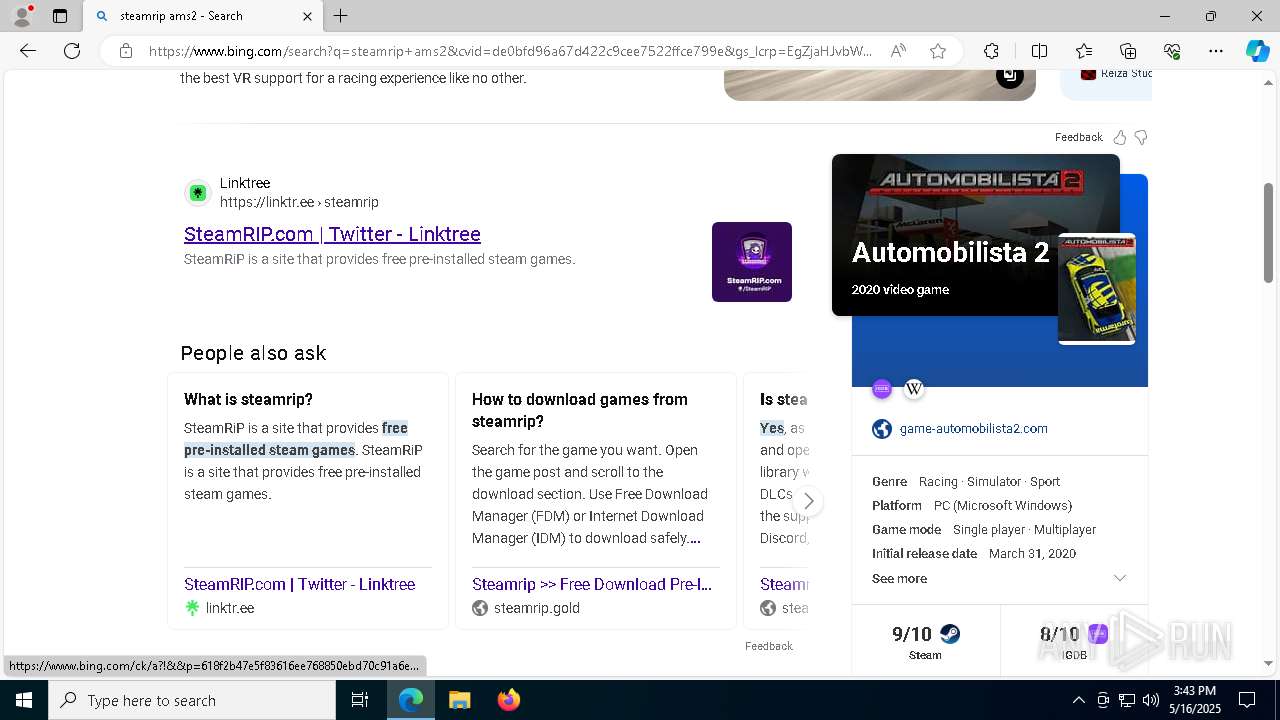Click the address bar URL field
Image resolution: width=1280 pixels, height=720 pixels.
(510, 51)
